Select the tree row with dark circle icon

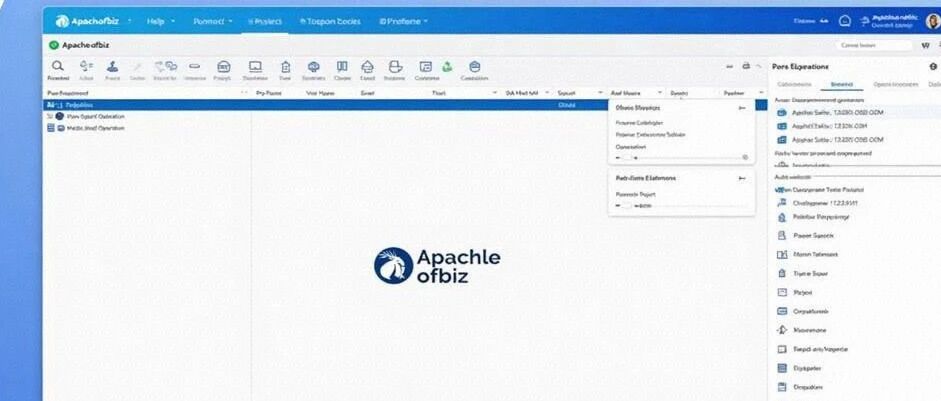coord(86,116)
